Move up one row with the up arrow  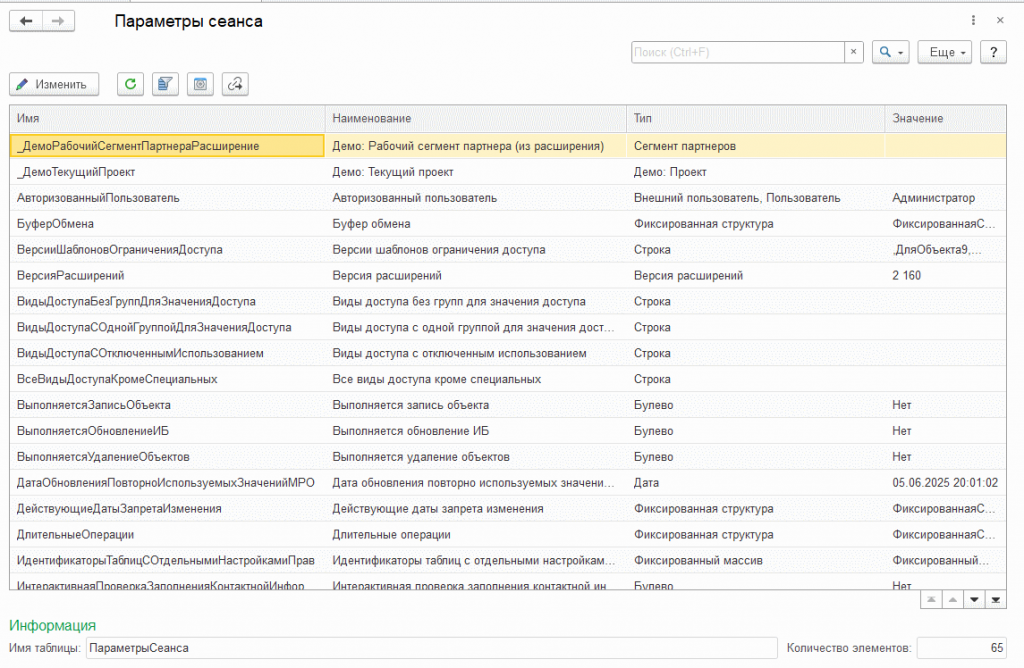tap(953, 599)
